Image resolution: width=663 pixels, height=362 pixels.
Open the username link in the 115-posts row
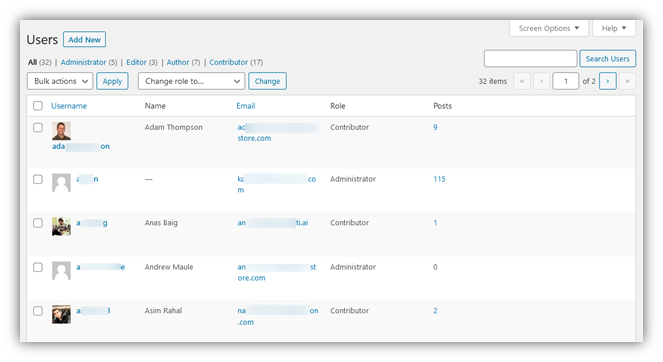(x=87, y=179)
